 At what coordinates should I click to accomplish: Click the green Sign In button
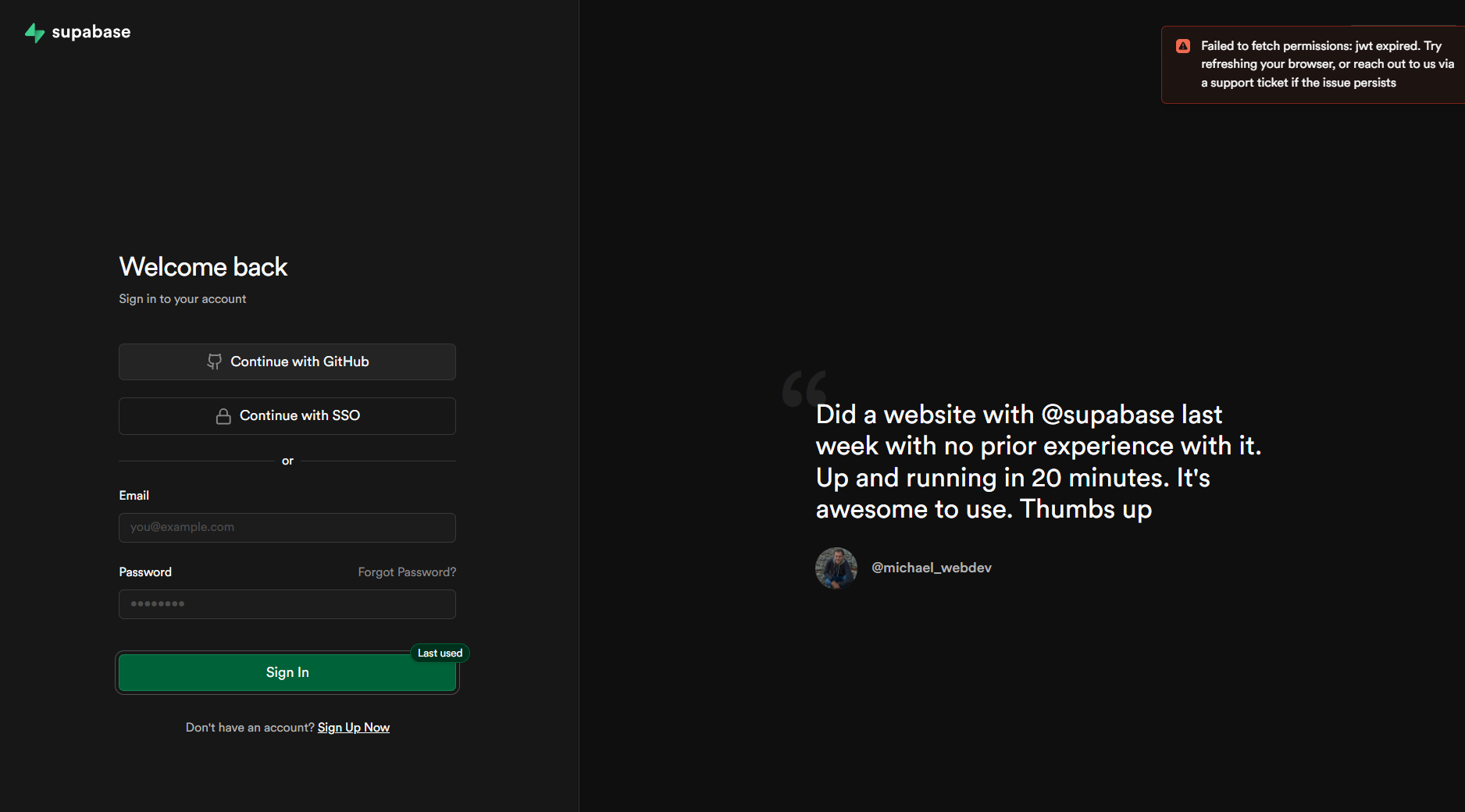coord(287,672)
